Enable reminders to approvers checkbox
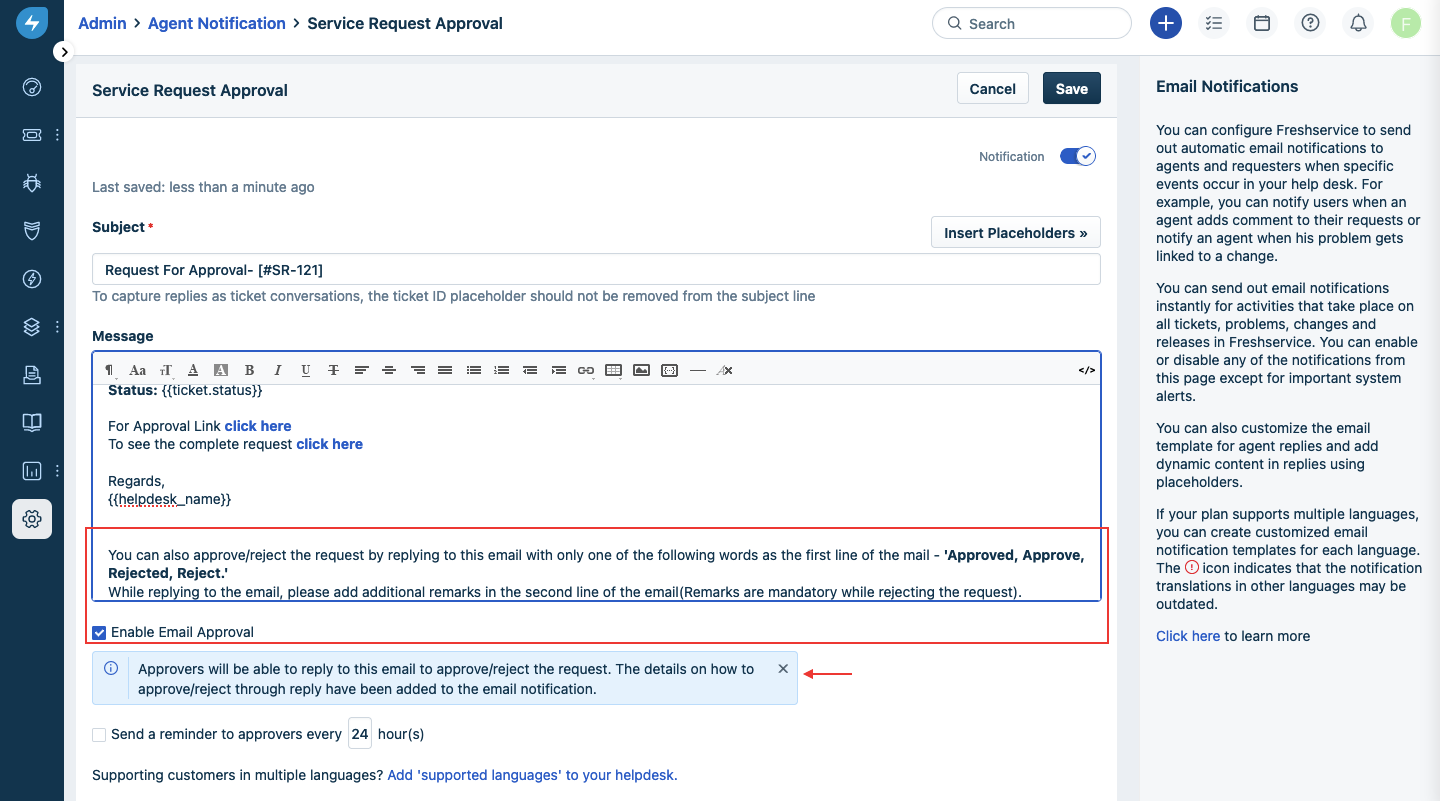Image resolution: width=1440 pixels, height=801 pixels. (99, 734)
